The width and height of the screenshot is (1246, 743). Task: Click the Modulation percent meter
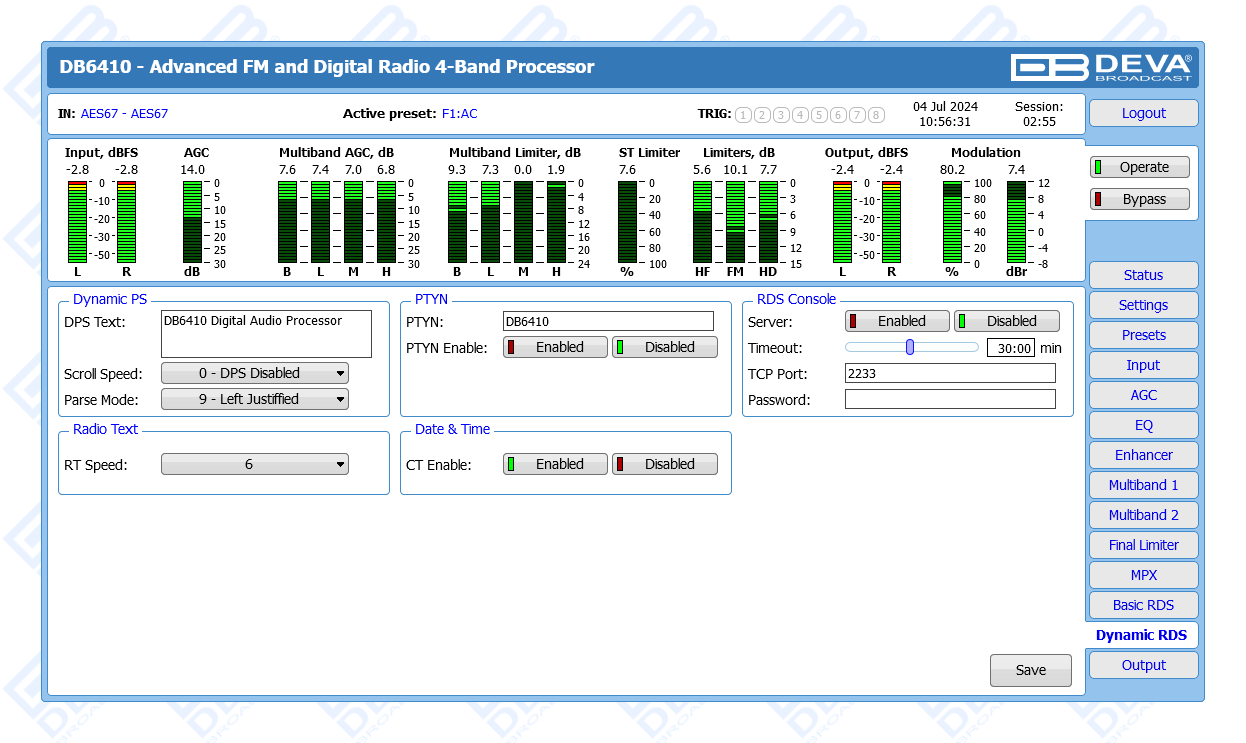(951, 222)
